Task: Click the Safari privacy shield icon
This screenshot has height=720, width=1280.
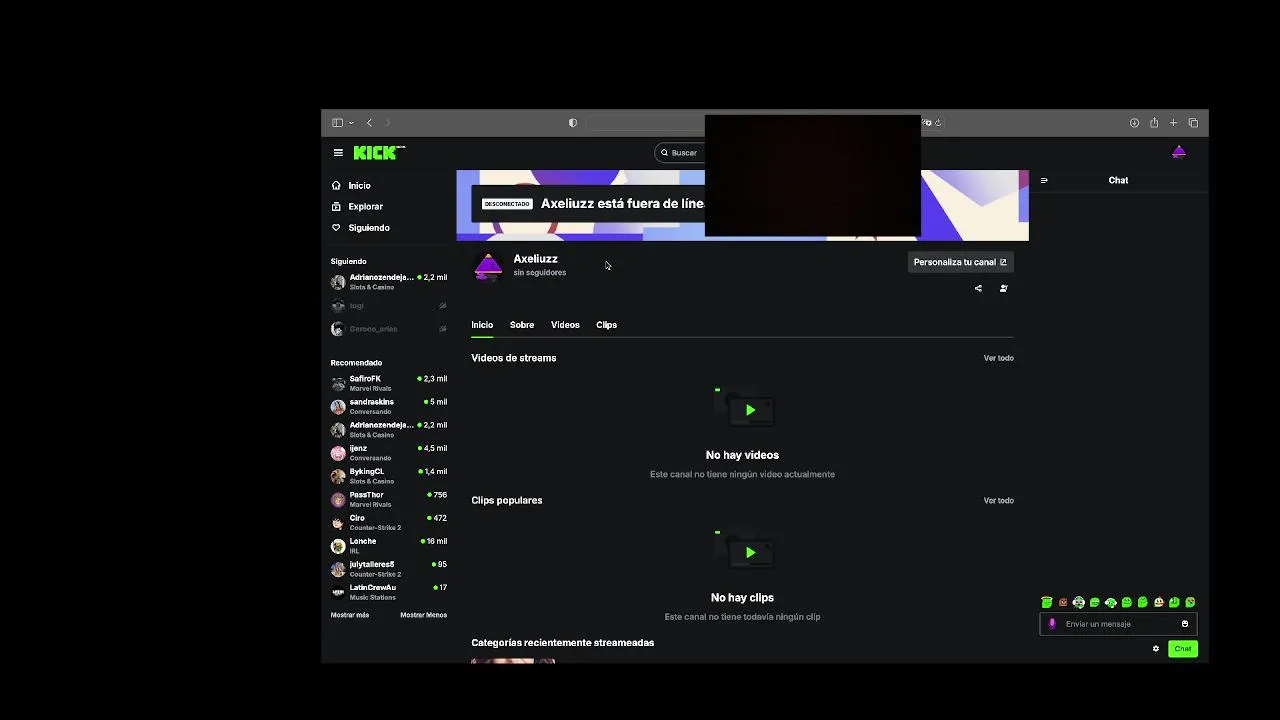Action: [x=572, y=123]
